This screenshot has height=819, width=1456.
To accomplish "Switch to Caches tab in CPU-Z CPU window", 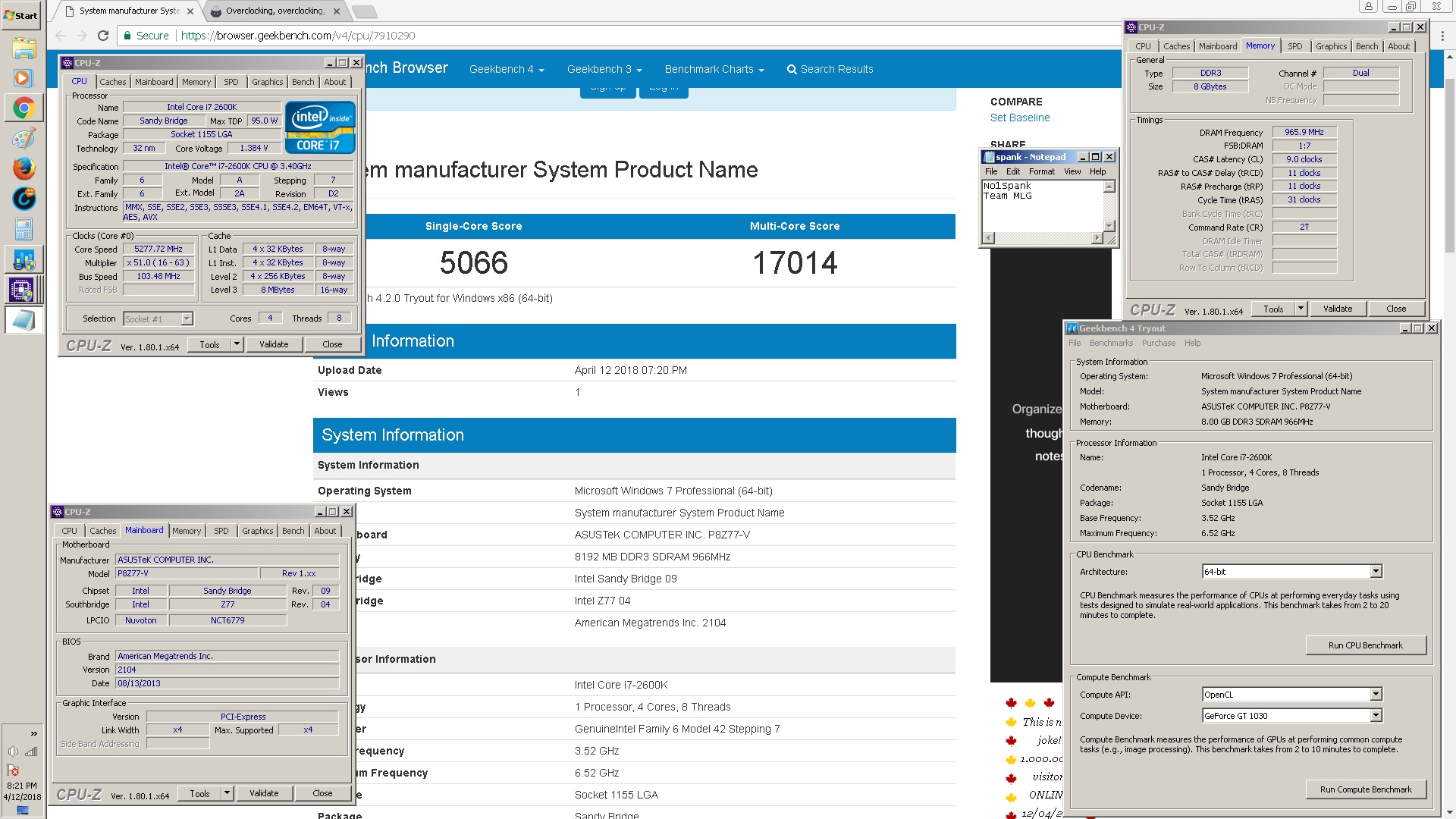I will pyautogui.click(x=113, y=82).
